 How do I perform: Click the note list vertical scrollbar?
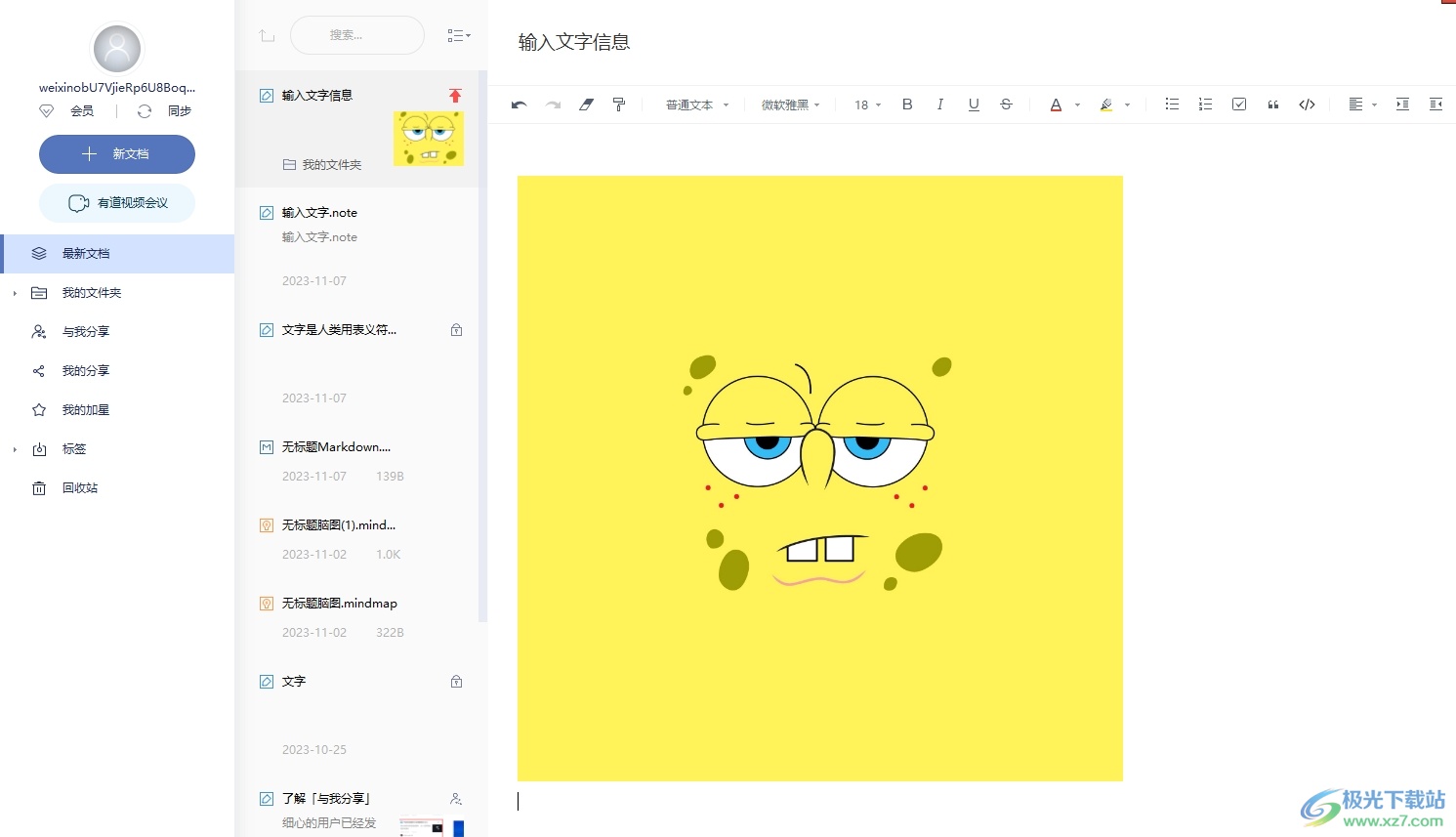[482, 347]
